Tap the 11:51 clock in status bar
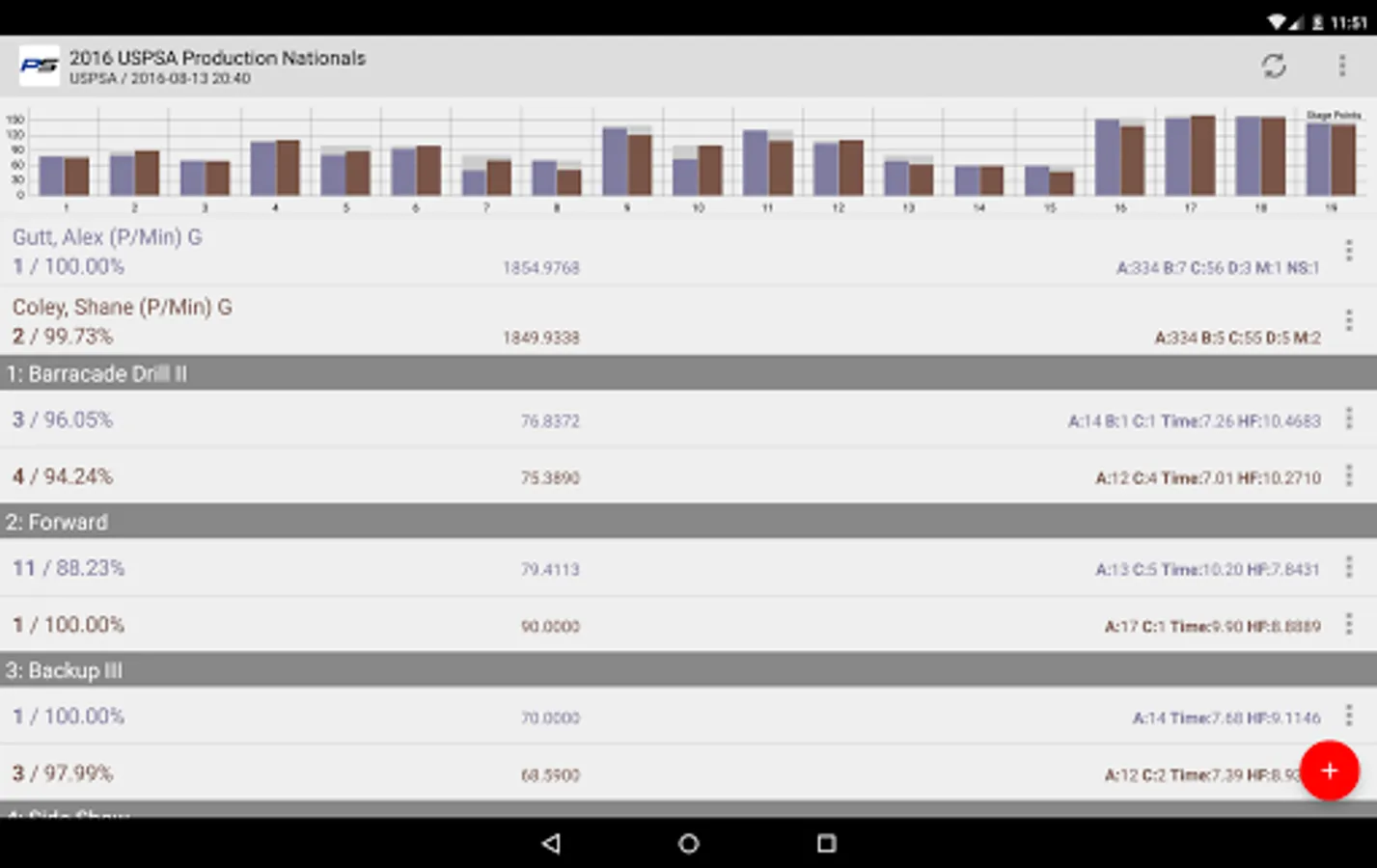This screenshot has height=868, width=1377. [1348, 22]
